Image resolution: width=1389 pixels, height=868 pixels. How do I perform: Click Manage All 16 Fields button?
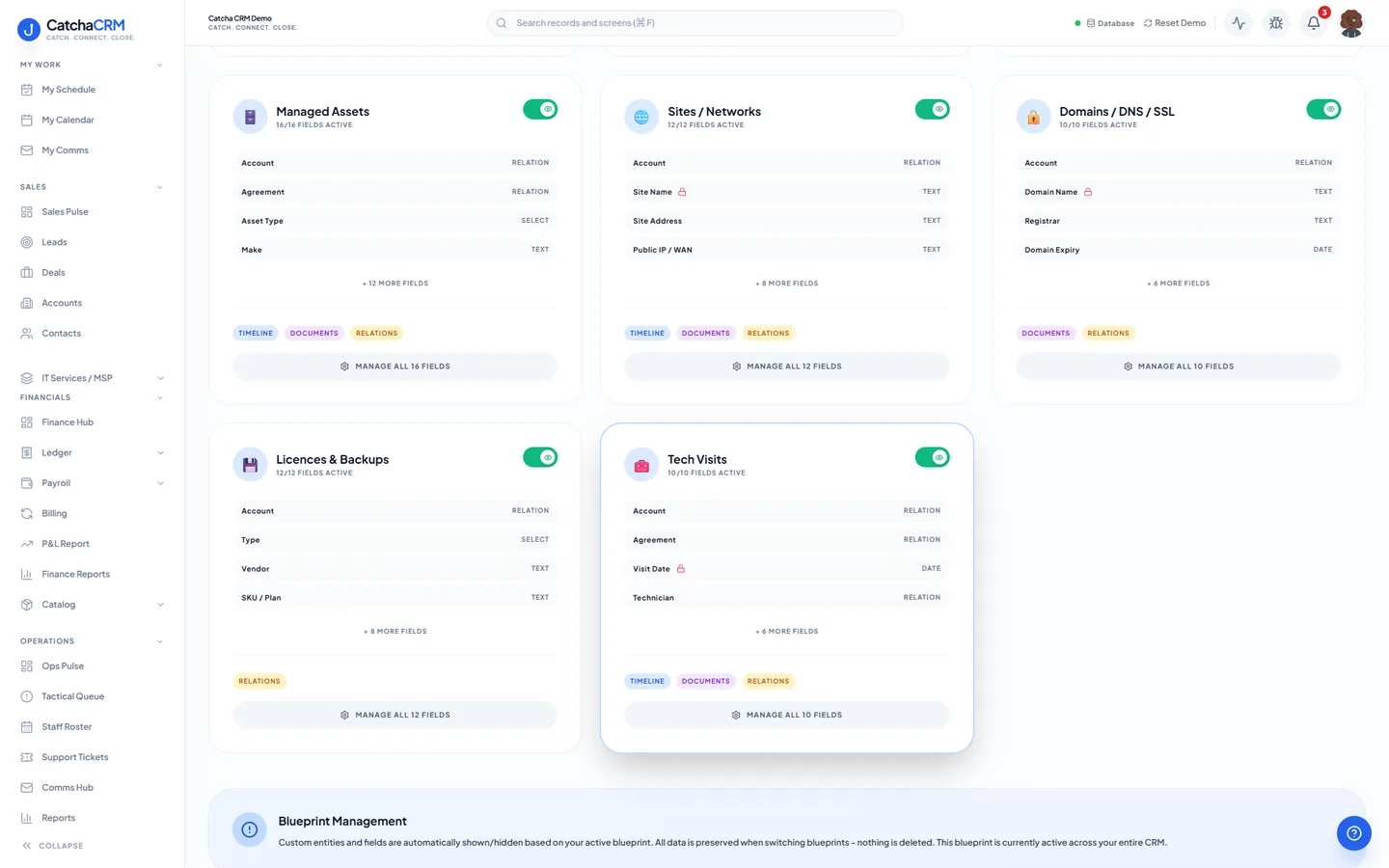(x=395, y=366)
